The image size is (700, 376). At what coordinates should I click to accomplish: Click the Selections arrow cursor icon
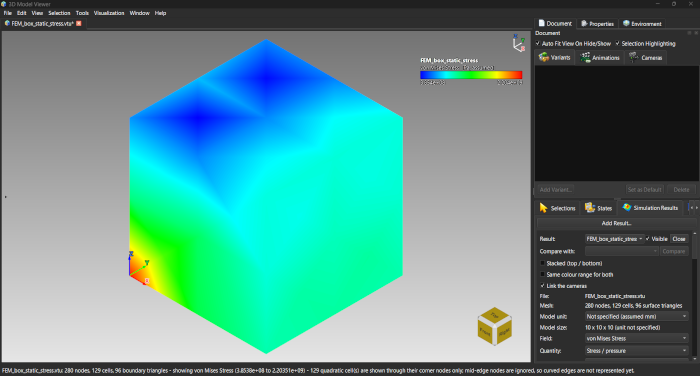(543, 208)
